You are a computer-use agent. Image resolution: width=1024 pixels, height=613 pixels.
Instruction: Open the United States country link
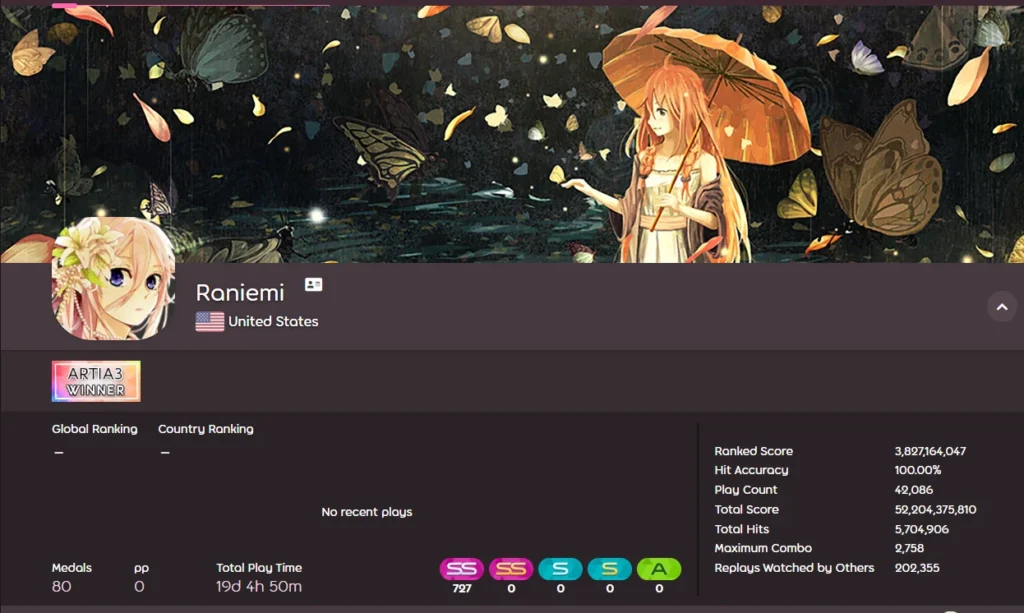tap(273, 321)
